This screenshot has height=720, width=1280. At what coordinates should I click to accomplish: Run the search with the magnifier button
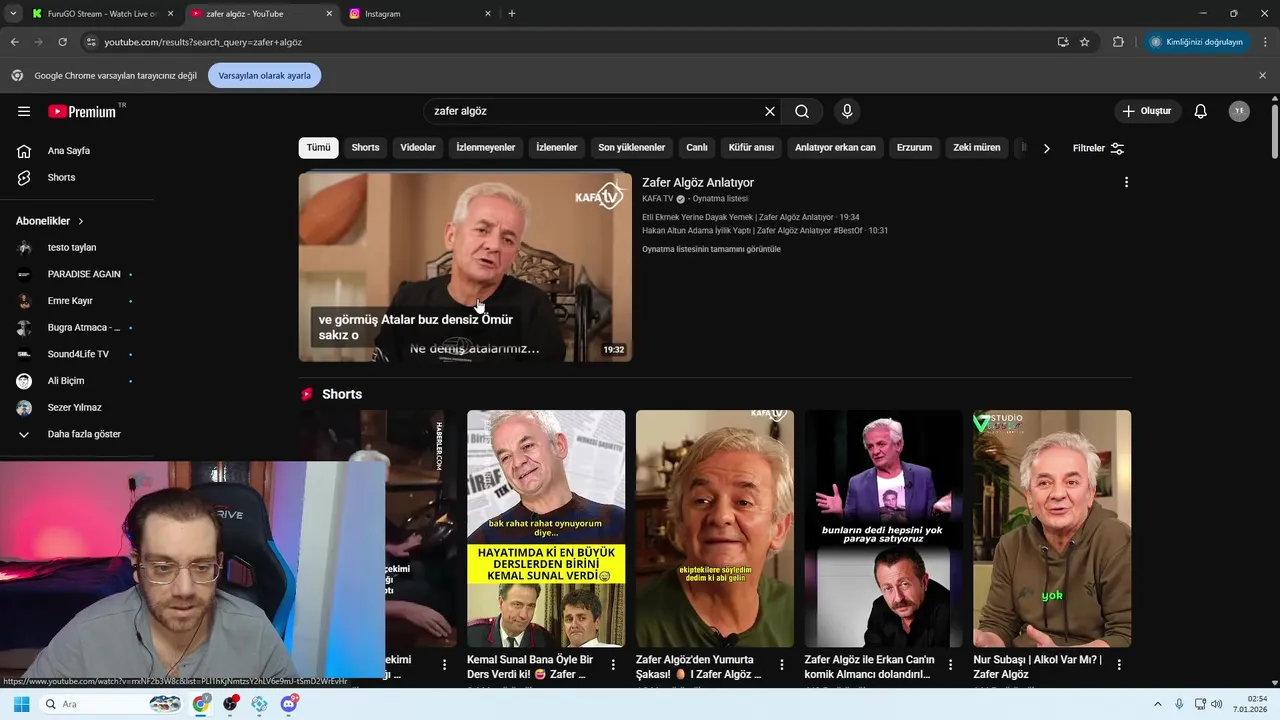[x=802, y=111]
